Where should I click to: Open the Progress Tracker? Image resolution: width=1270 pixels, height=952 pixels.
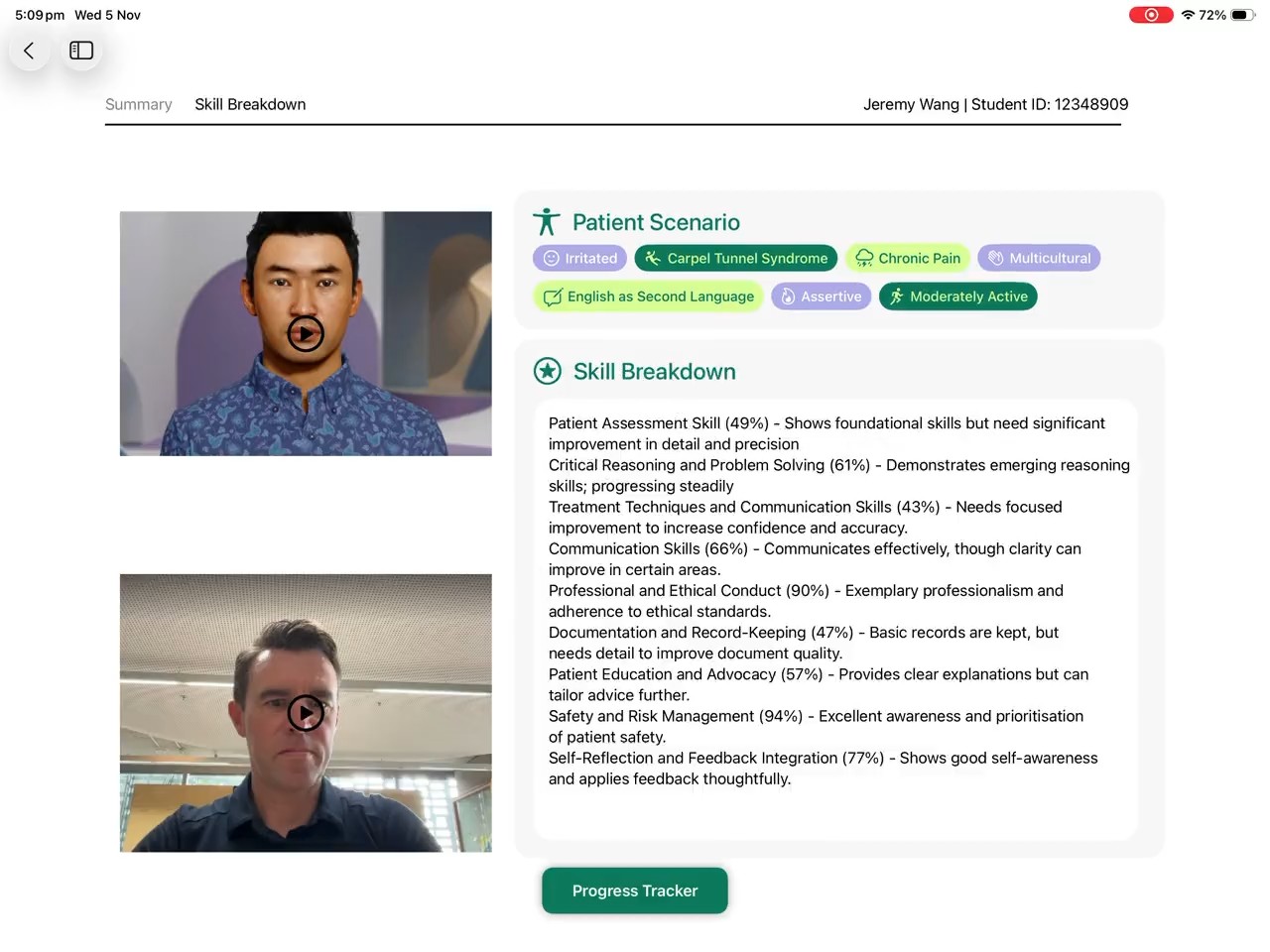click(x=635, y=891)
